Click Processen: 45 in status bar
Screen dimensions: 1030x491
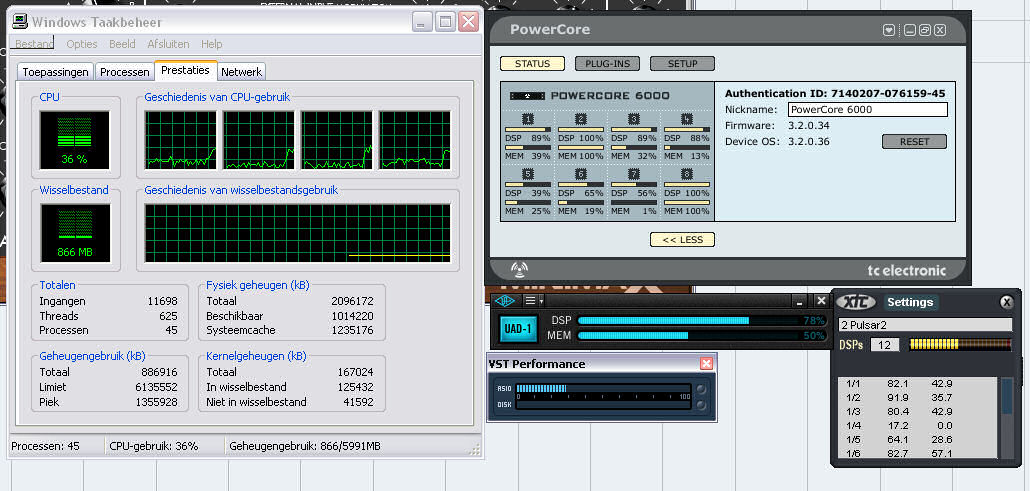45,446
